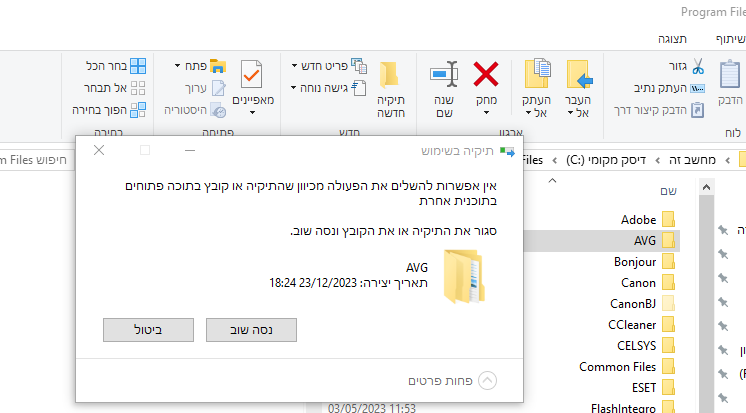Screen dimensions: 746x413
Task: Click the Paste (הדבק) clipboard icon
Action: pos(730,75)
